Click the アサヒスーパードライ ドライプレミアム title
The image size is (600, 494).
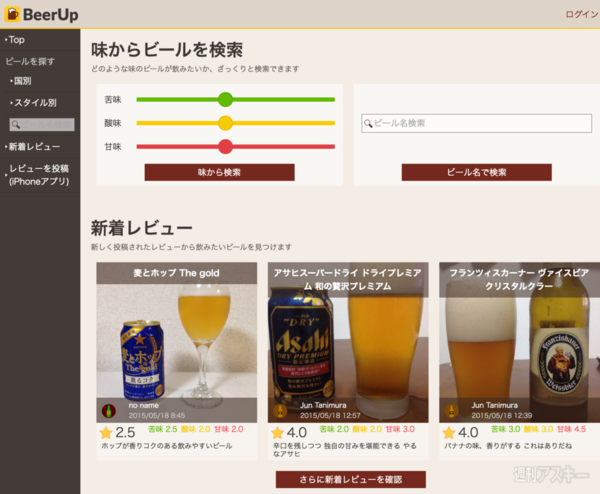point(347,279)
